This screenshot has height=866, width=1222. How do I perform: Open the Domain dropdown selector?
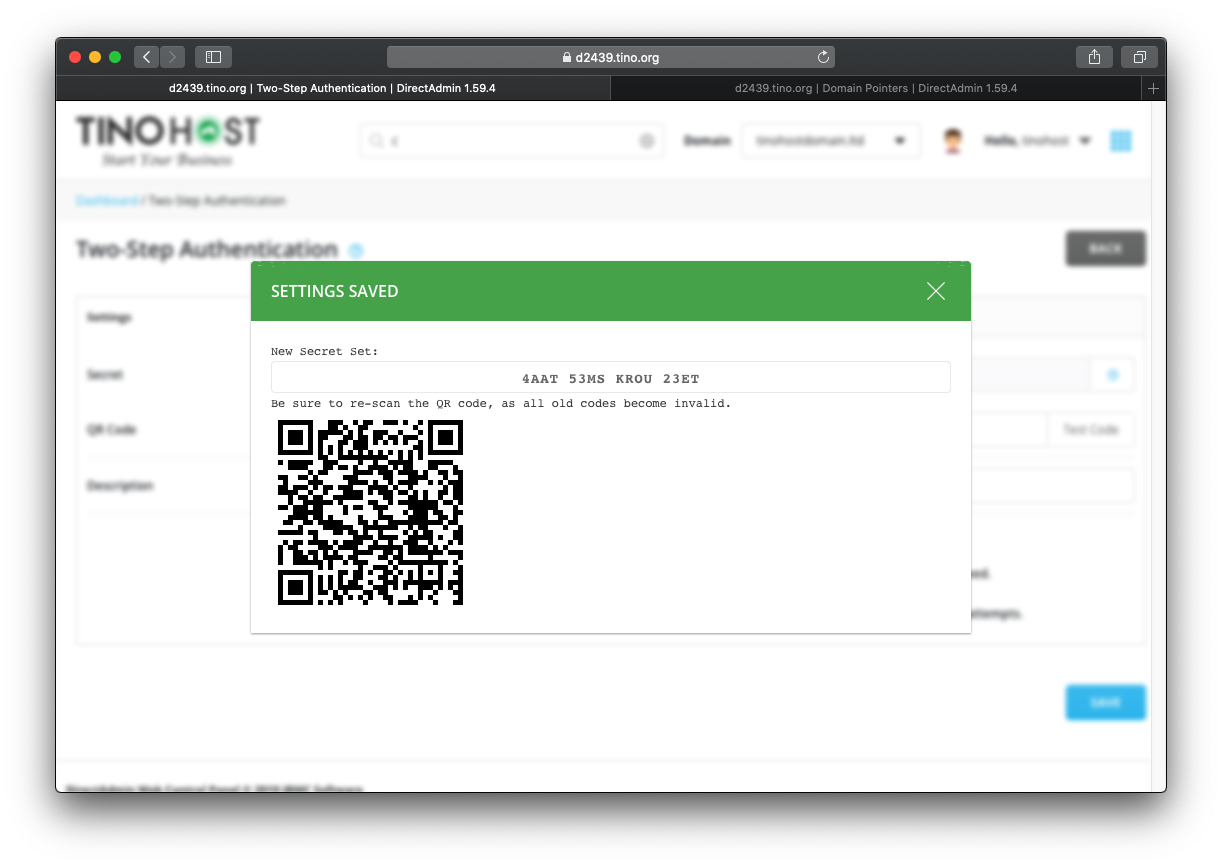[831, 141]
